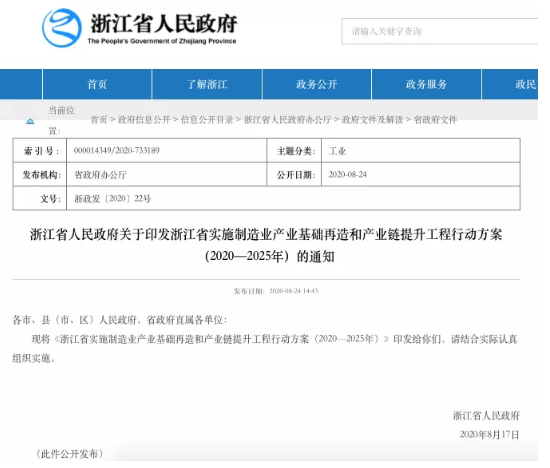The width and height of the screenshot is (550, 468).
Task: Go to 信息公开目录 breadcrumb link
Action: 207,120
